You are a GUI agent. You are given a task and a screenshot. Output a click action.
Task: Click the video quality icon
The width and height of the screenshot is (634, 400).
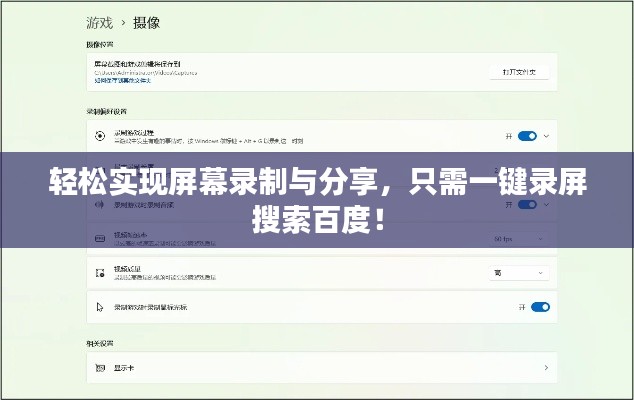pos(98,272)
